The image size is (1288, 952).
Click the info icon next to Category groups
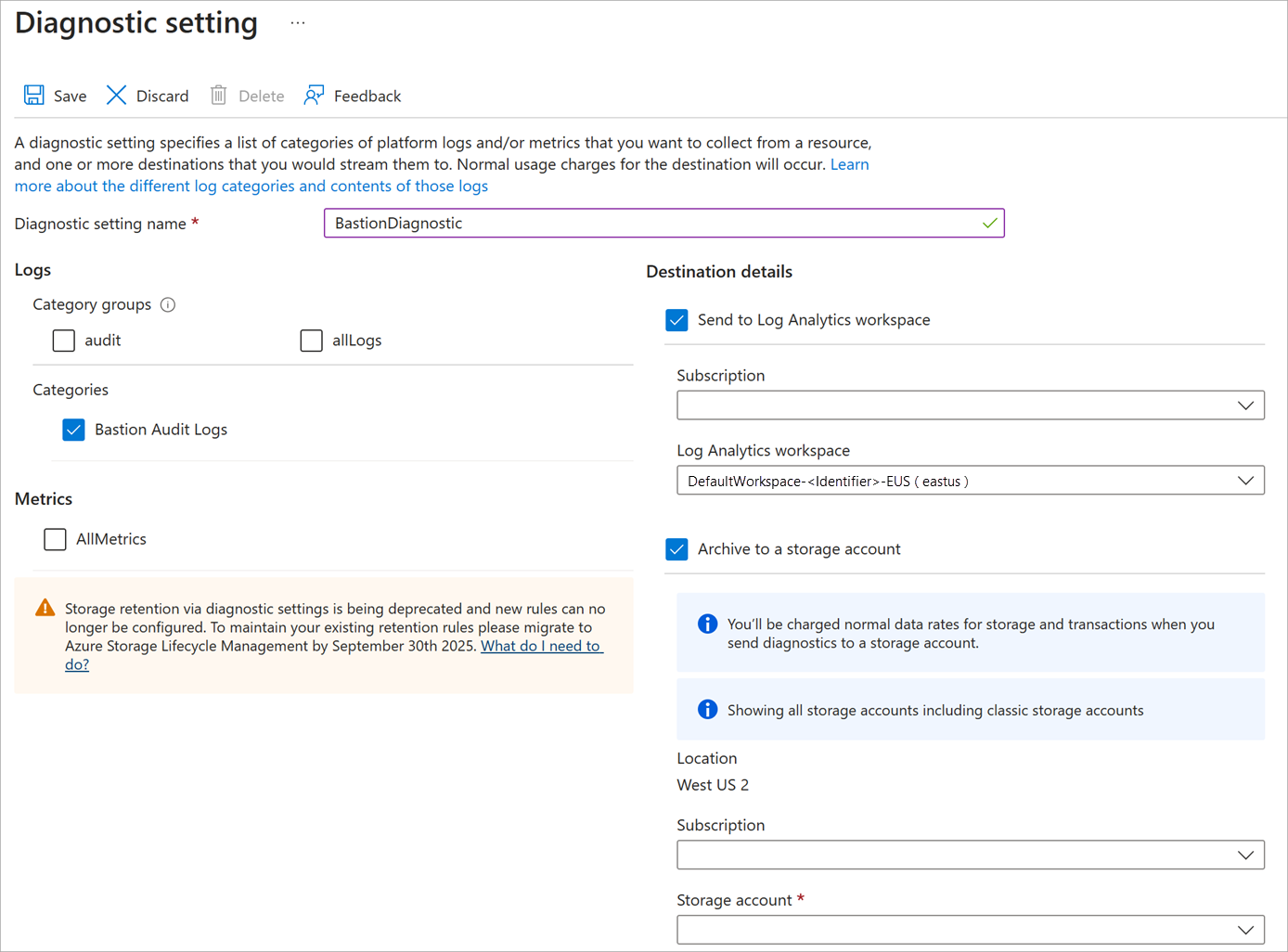(x=168, y=304)
